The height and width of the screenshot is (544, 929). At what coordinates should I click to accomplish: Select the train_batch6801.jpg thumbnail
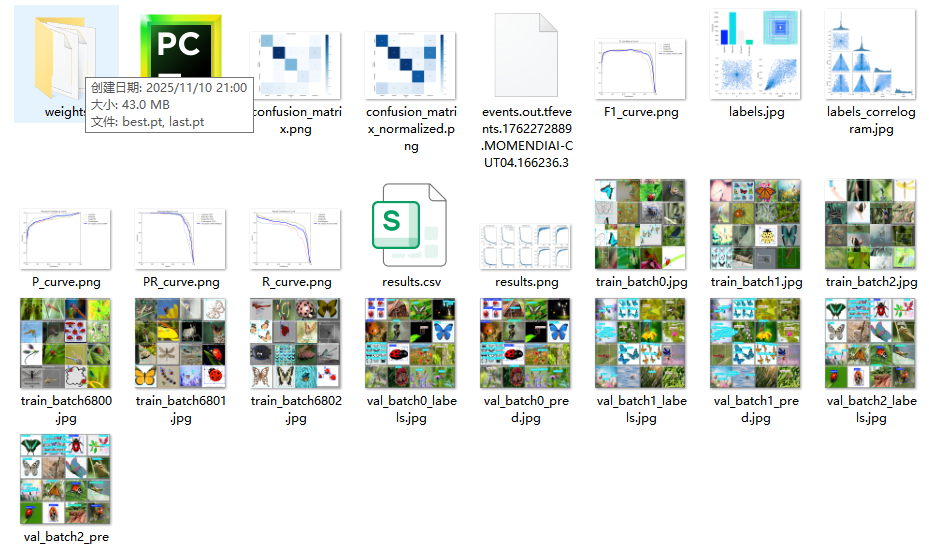click(x=180, y=343)
